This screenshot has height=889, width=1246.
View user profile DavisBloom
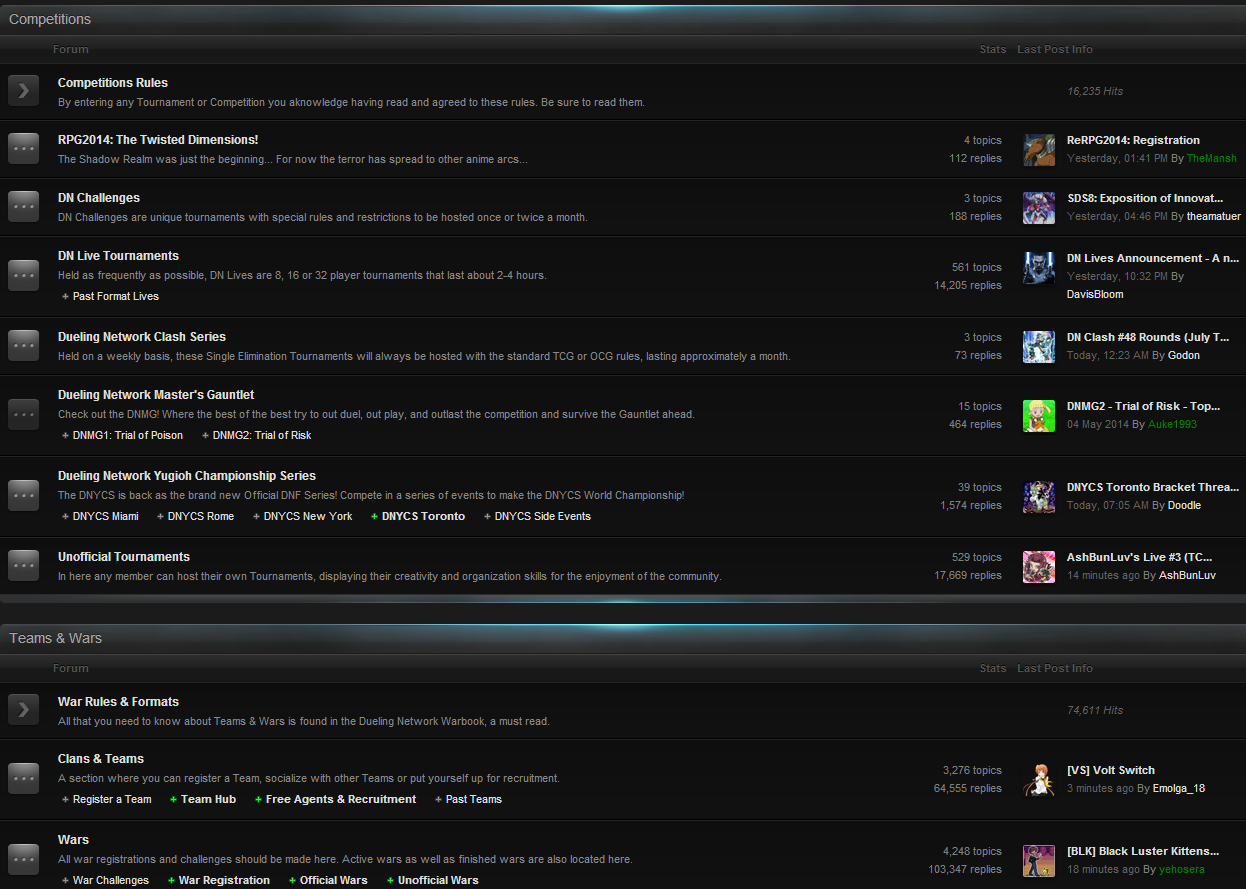(1095, 294)
